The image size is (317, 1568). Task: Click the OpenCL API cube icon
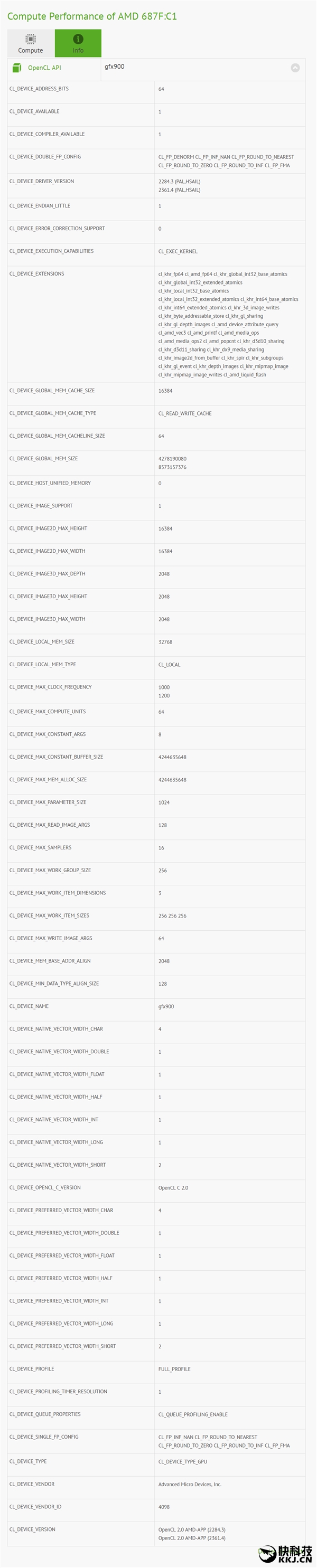17,68
